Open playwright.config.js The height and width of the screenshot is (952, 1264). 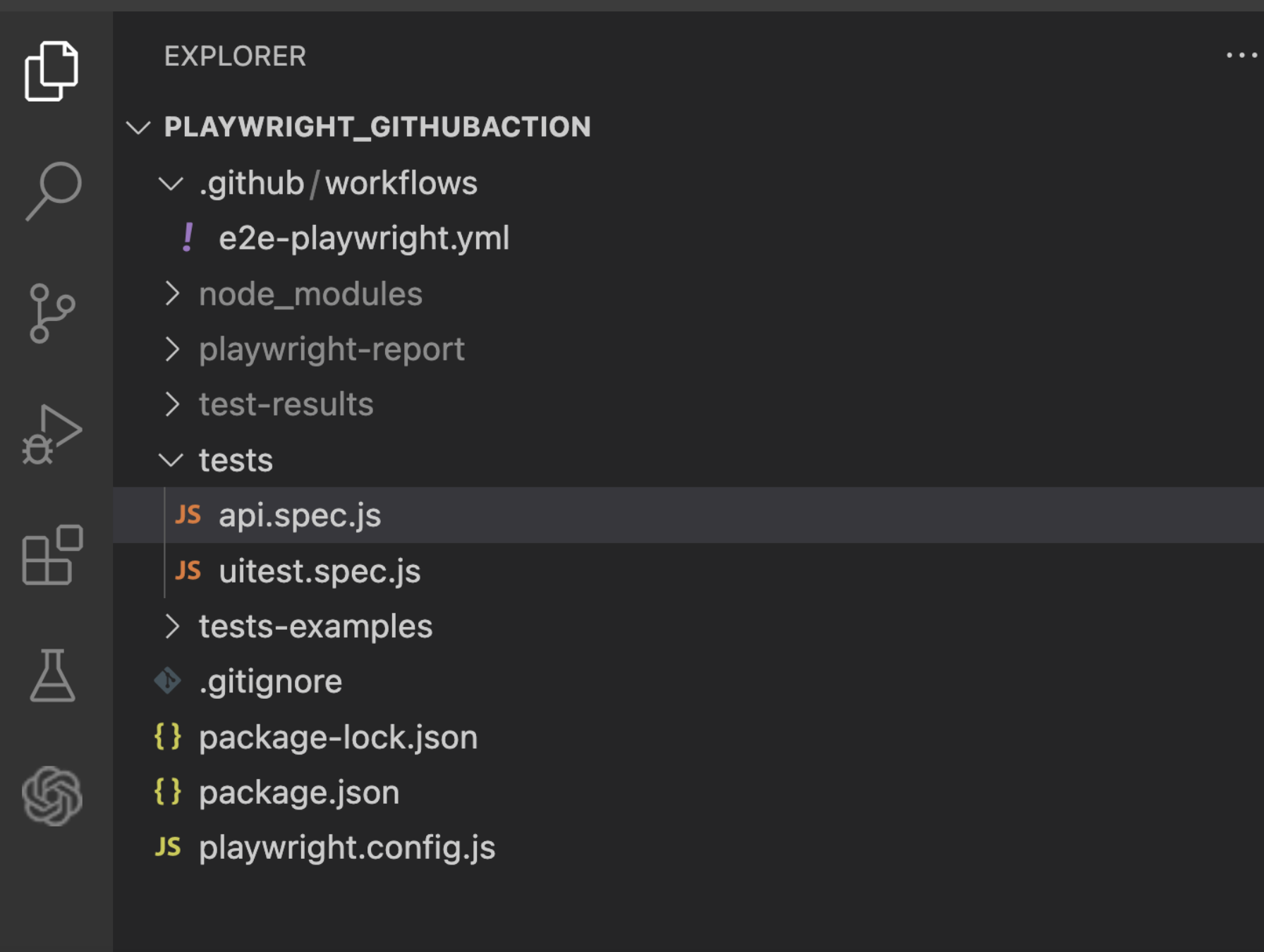(346, 848)
